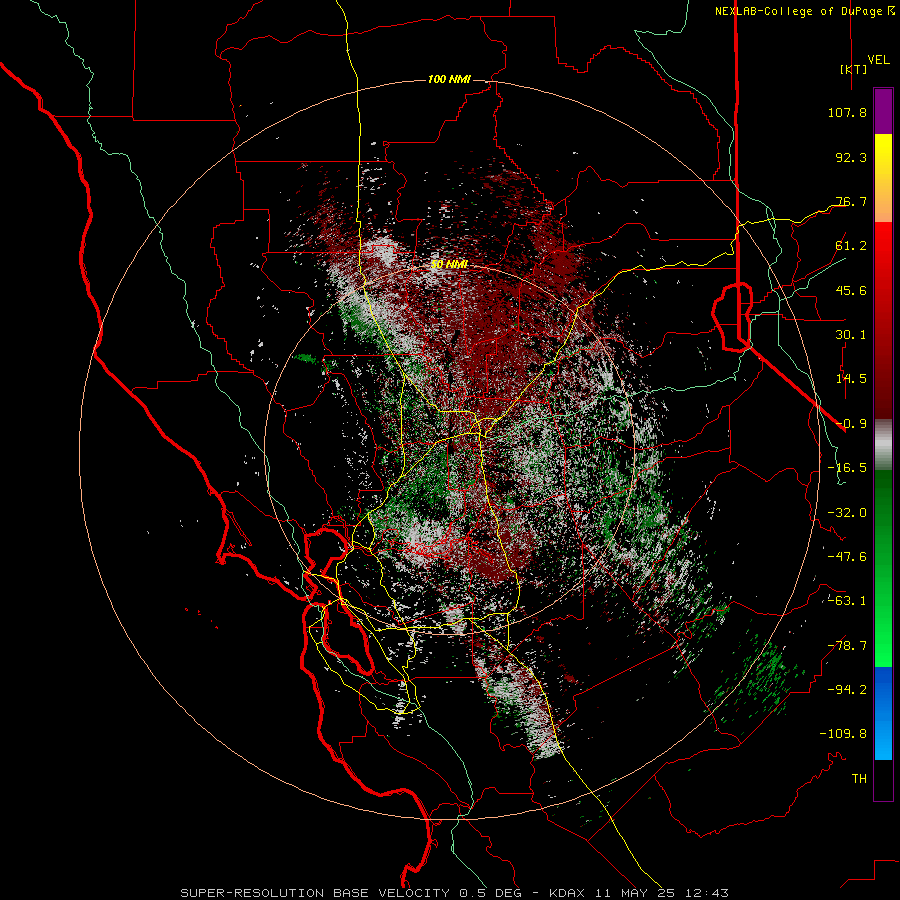The width and height of the screenshot is (900, 900).
Task: Click the -63.1 velocity scale value
Action: point(847,601)
